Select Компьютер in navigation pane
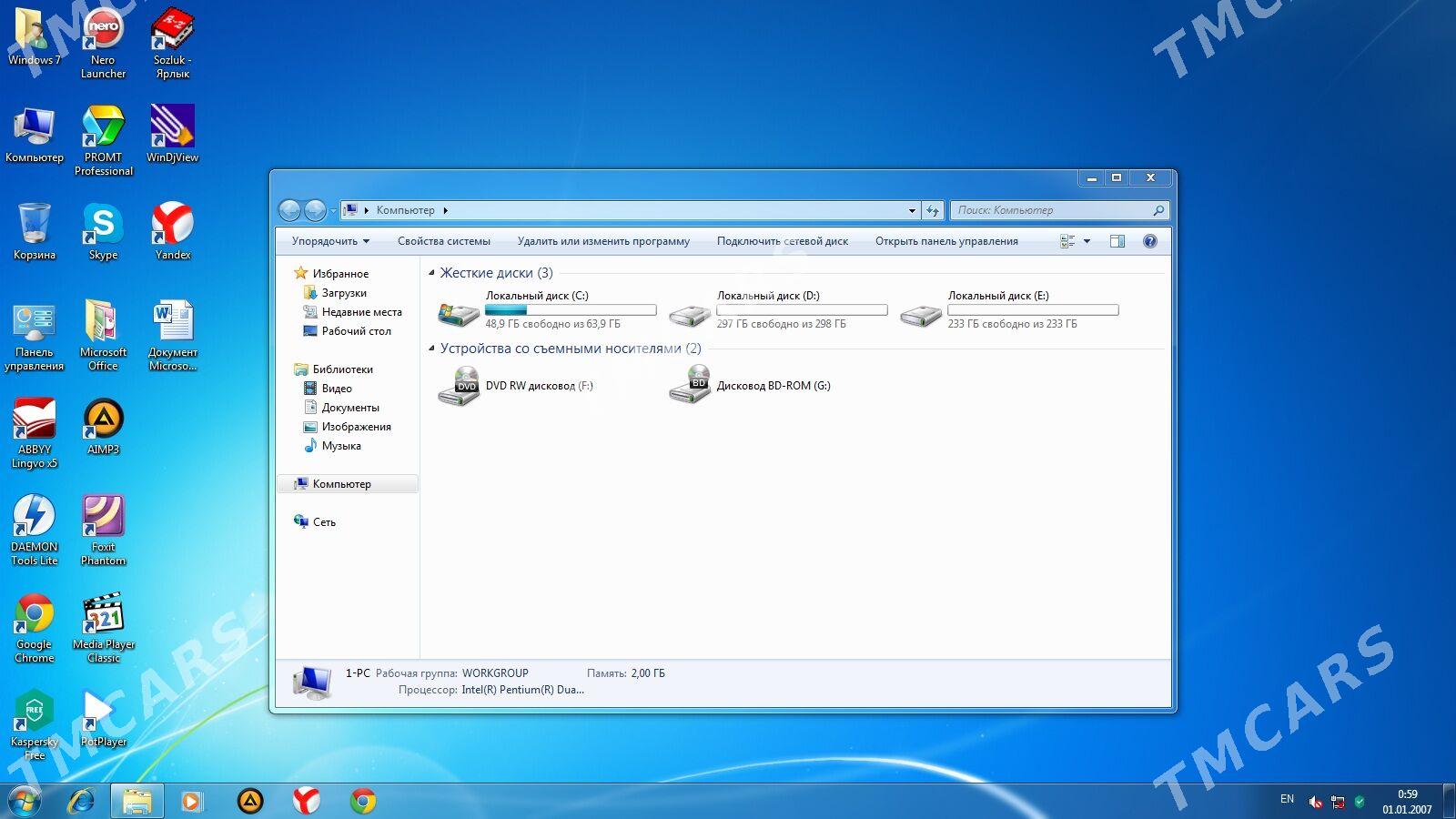Screen dimensions: 1456x819 (347, 484)
